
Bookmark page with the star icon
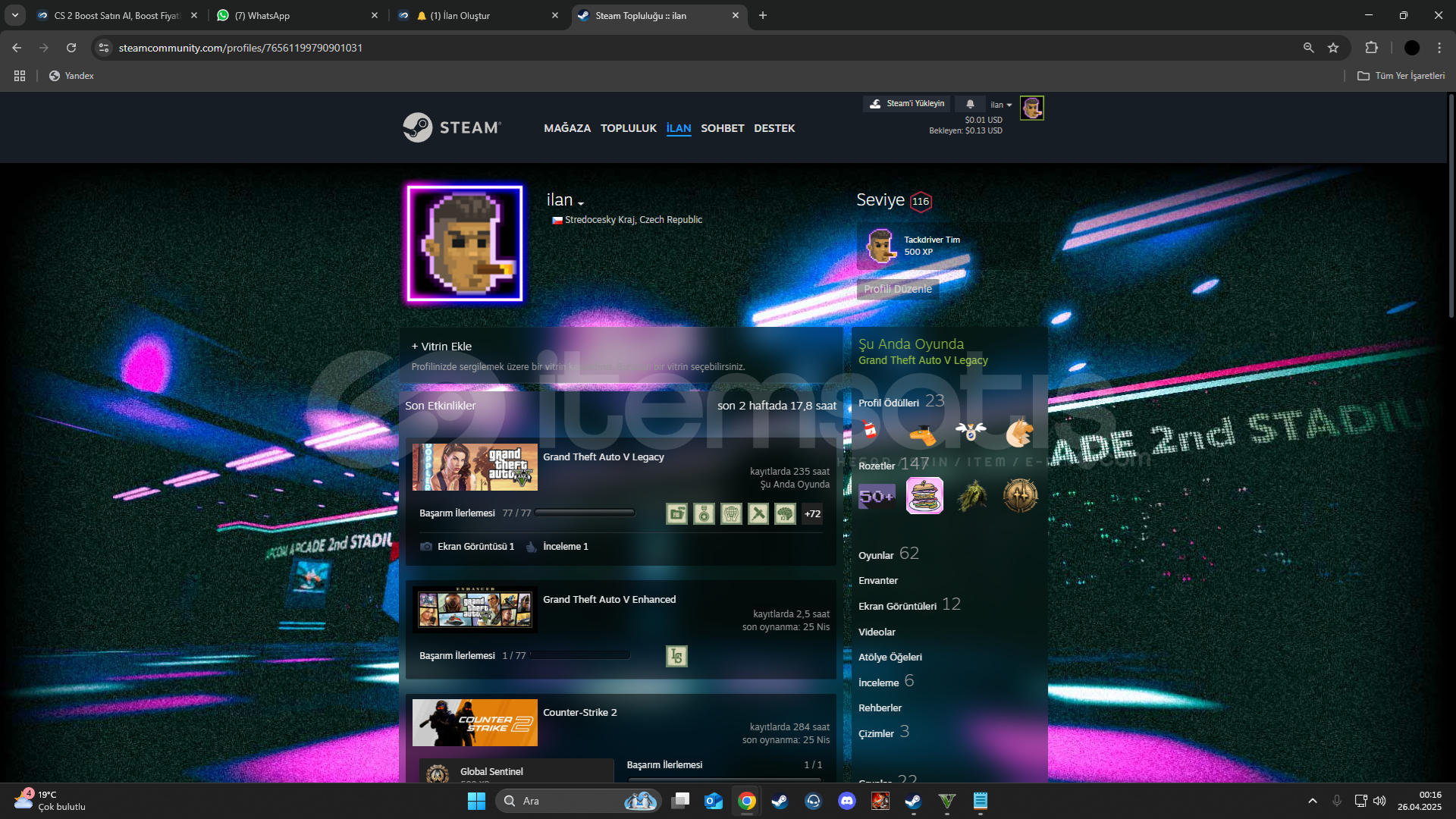click(x=1333, y=48)
